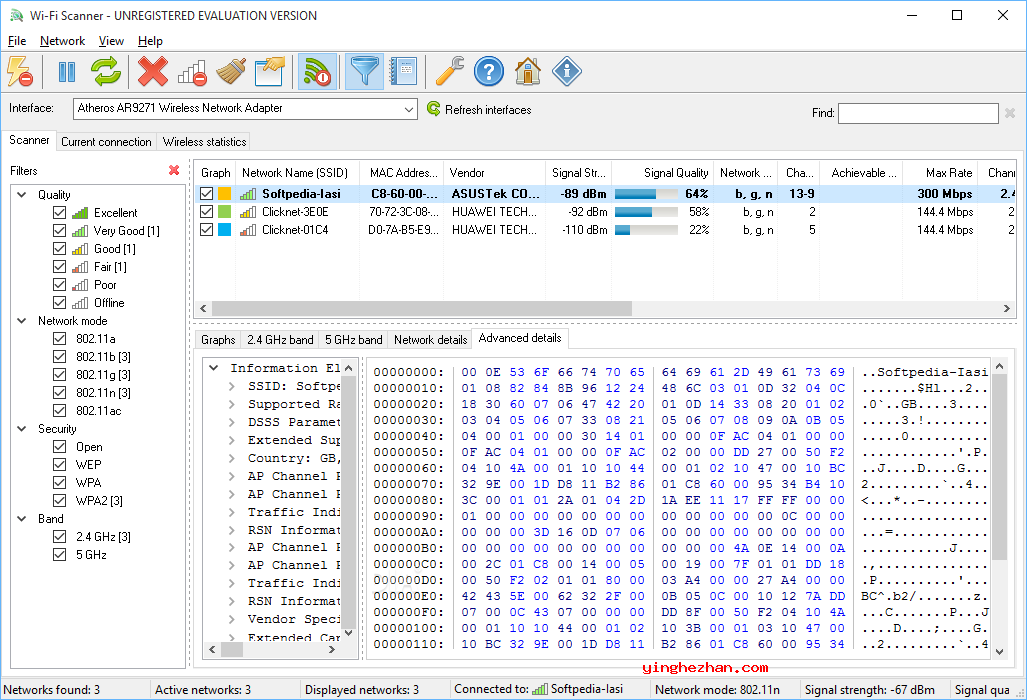Sort by Max Rate column header
Image resolution: width=1027 pixels, height=700 pixels.
click(x=940, y=173)
